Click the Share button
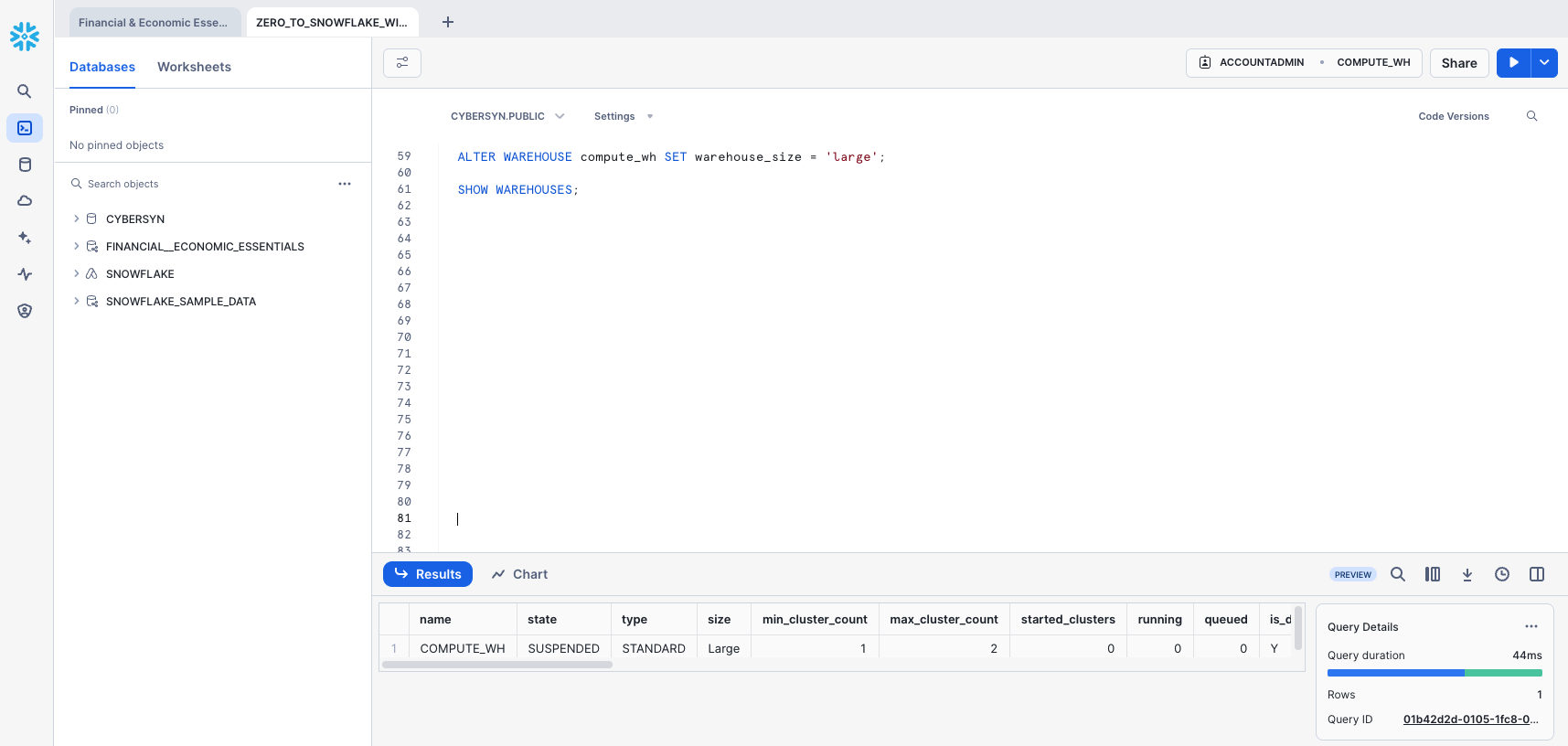 pos(1459,63)
